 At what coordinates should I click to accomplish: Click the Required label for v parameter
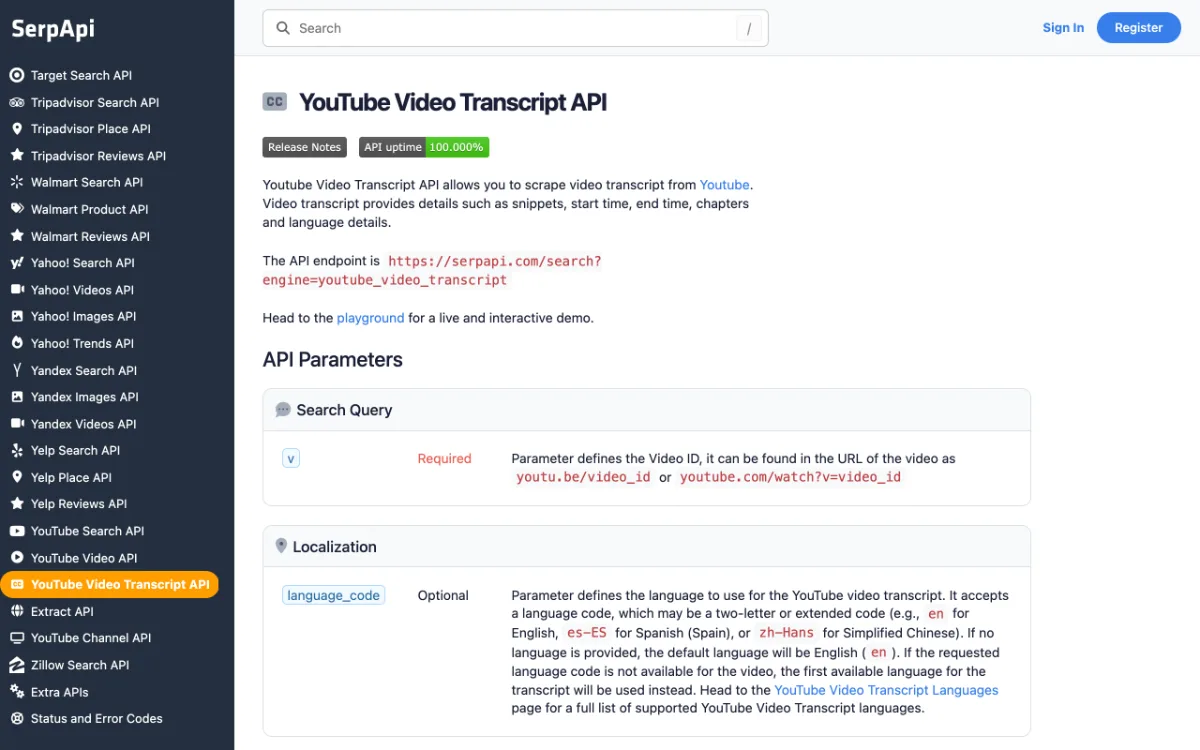pyautogui.click(x=444, y=458)
